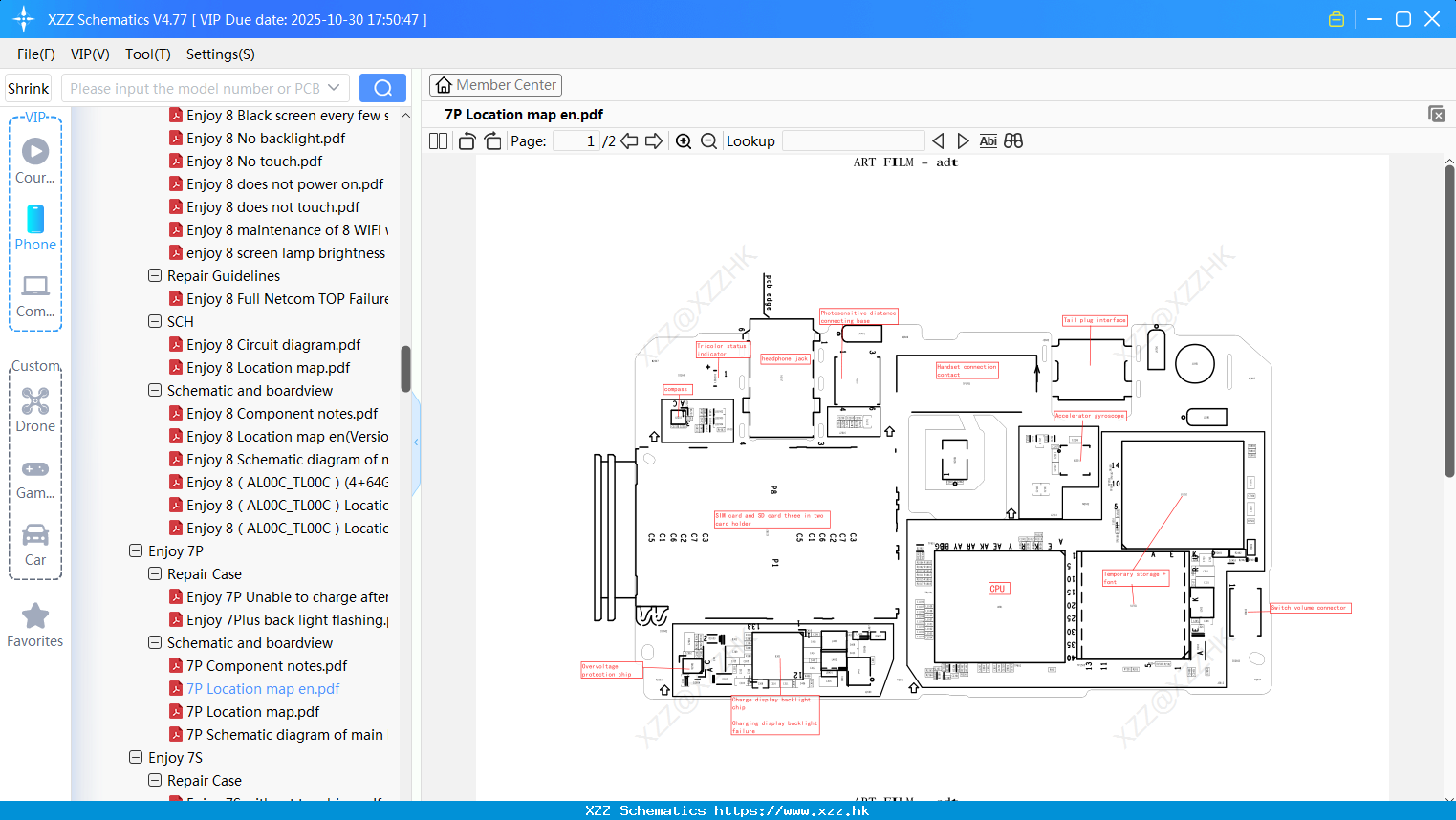Open Enjoy 8 Location map.pdf
The width and height of the screenshot is (1456, 820).
point(268,367)
